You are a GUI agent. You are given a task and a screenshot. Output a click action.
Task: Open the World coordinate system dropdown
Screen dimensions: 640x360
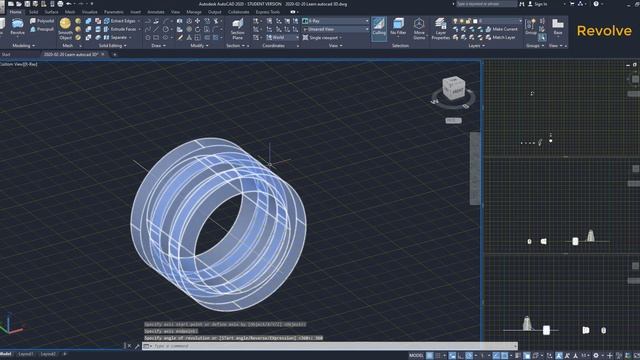pos(282,38)
